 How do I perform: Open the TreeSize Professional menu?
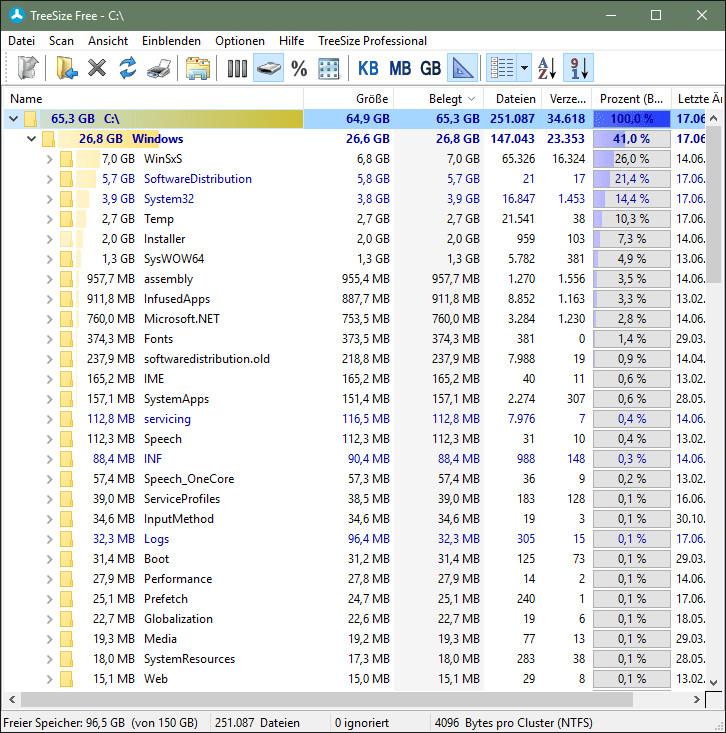tap(373, 41)
